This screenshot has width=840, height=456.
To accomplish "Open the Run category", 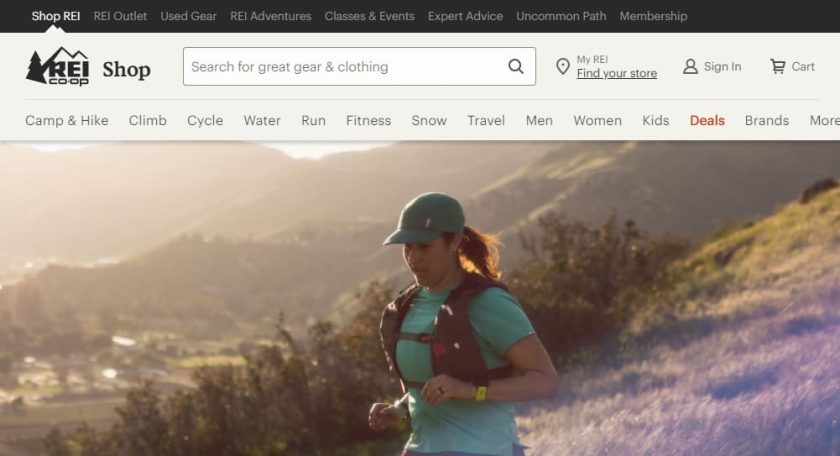I will pos(313,121).
